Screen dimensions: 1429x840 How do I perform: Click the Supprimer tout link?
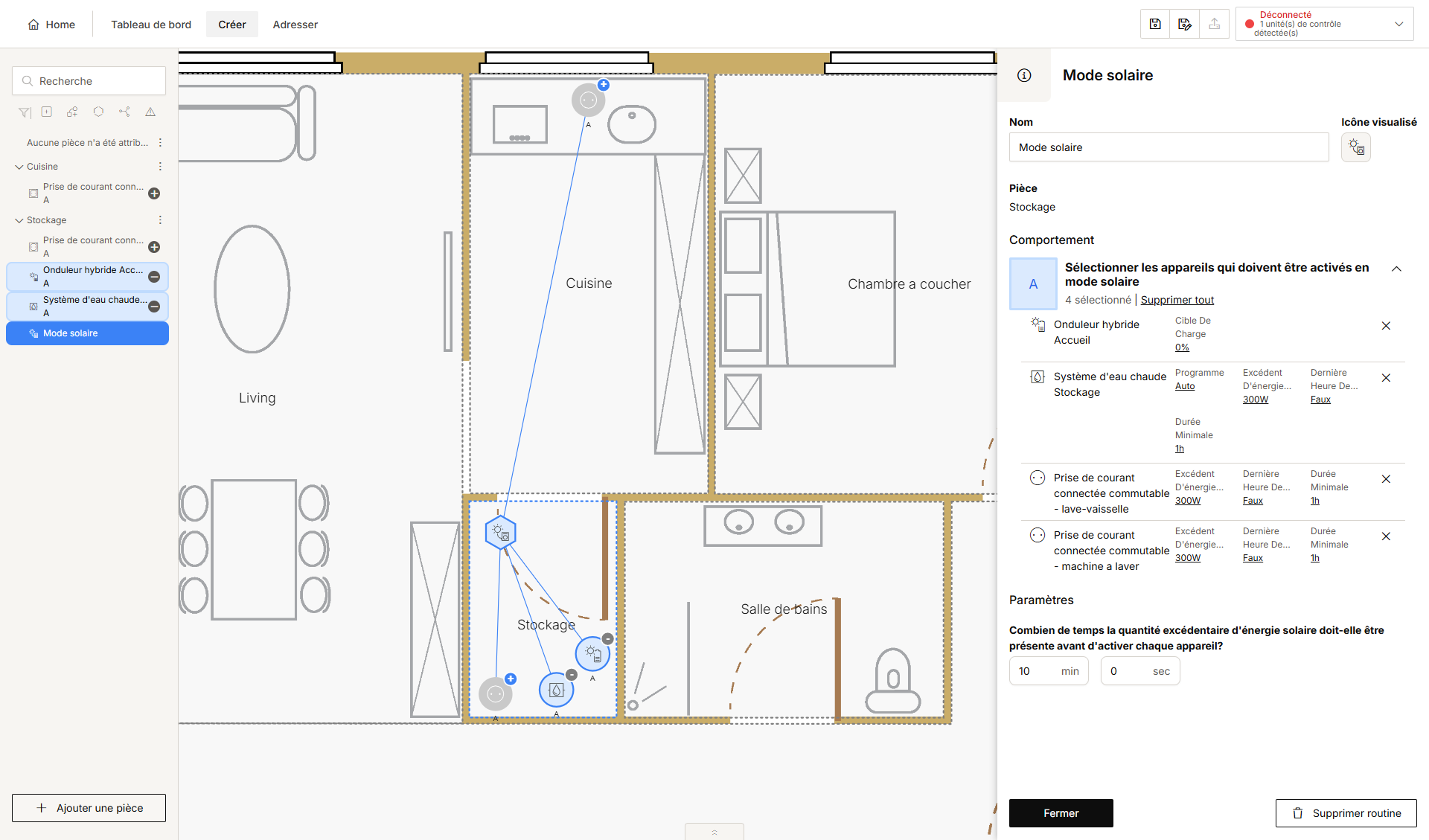click(x=1177, y=300)
